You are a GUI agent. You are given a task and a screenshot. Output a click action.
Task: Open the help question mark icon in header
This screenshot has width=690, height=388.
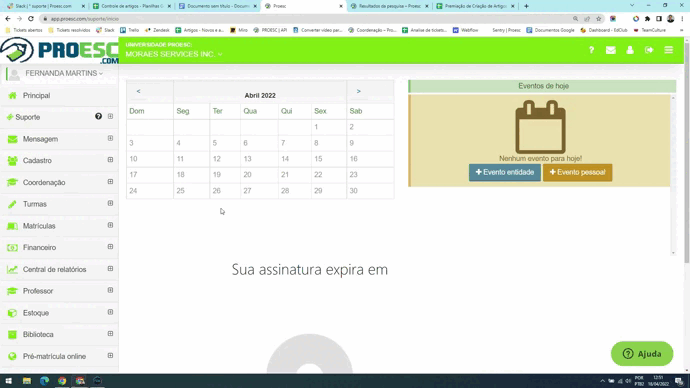point(591,50)
